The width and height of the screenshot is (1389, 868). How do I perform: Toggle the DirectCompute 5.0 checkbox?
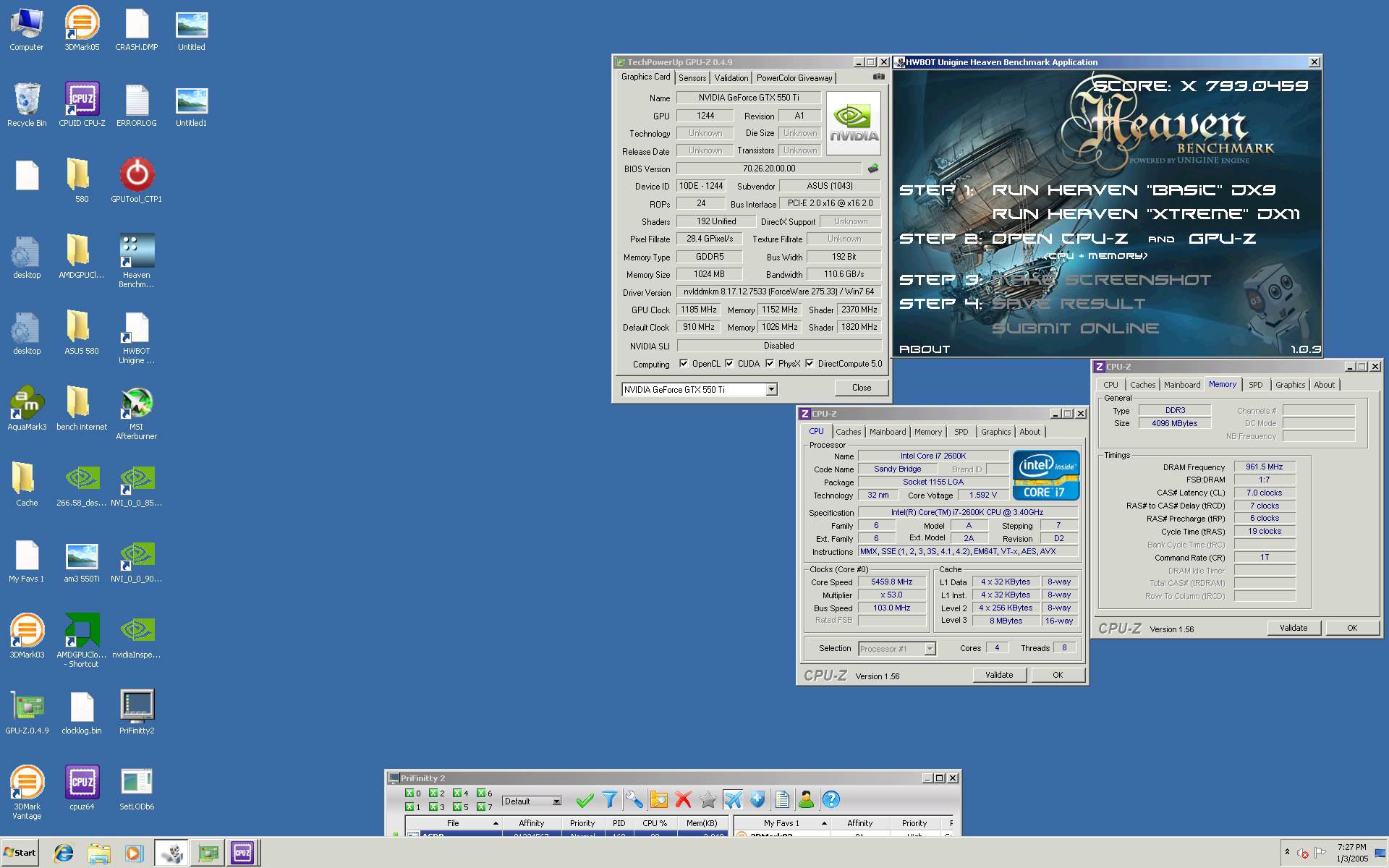(810, 364)
